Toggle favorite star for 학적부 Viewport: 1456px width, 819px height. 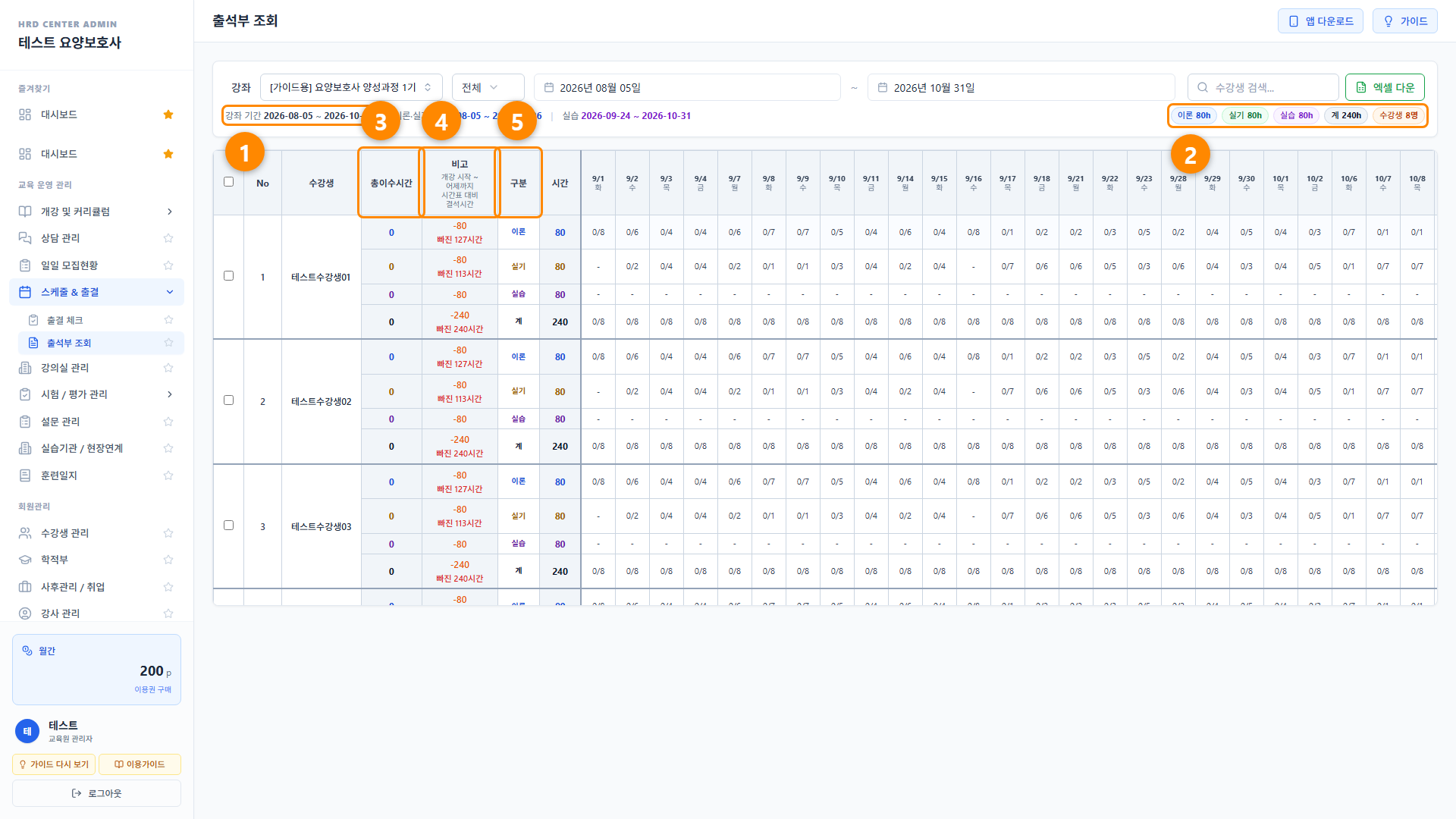[x=168, y=560]
